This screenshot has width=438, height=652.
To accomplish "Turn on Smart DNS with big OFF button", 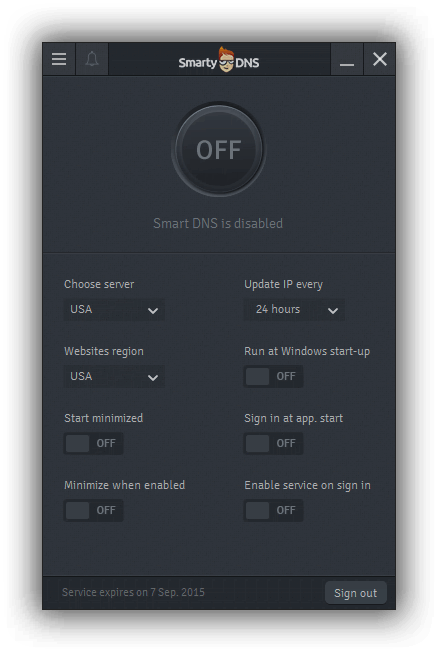I will tap(219, 150).
